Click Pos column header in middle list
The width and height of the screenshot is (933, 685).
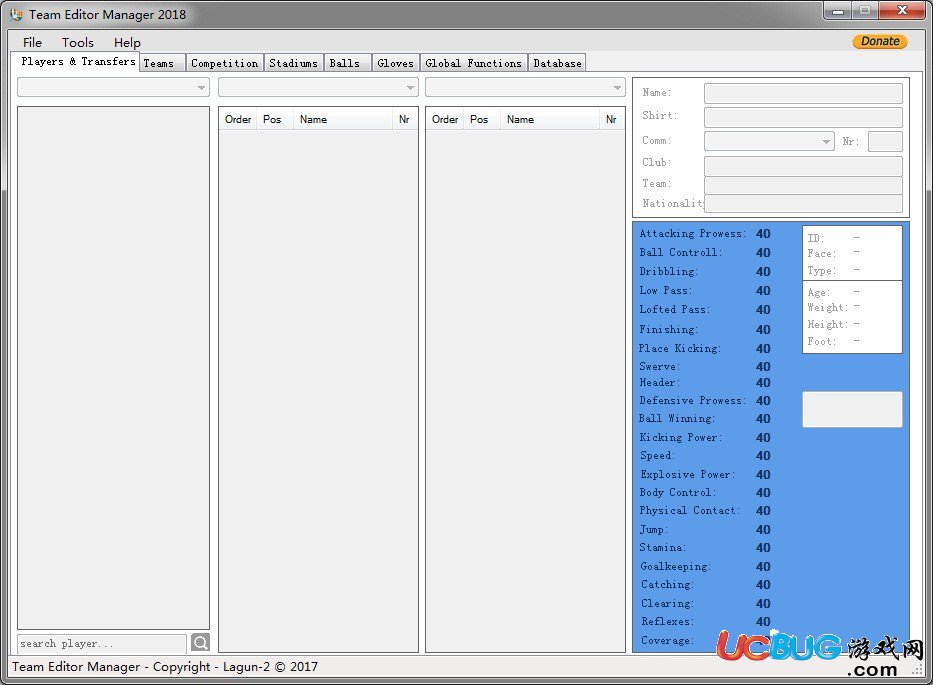click(x=272, y=119)
